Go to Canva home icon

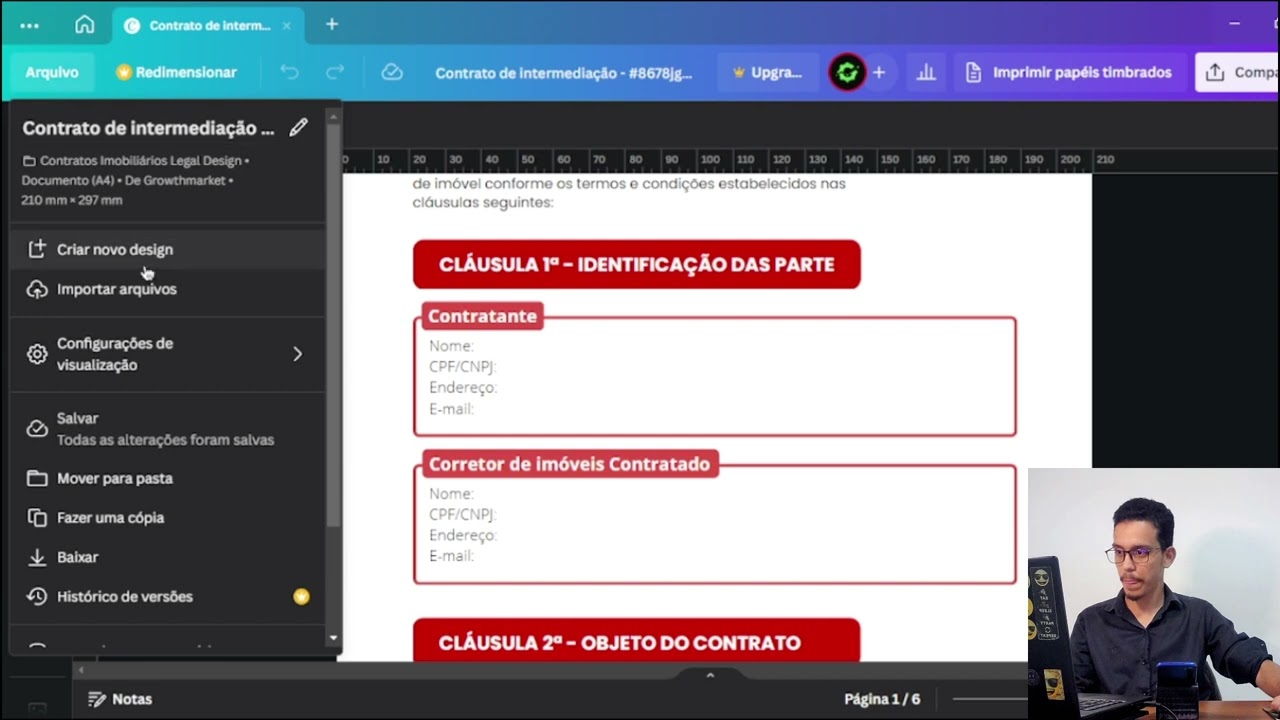(85, 25)
